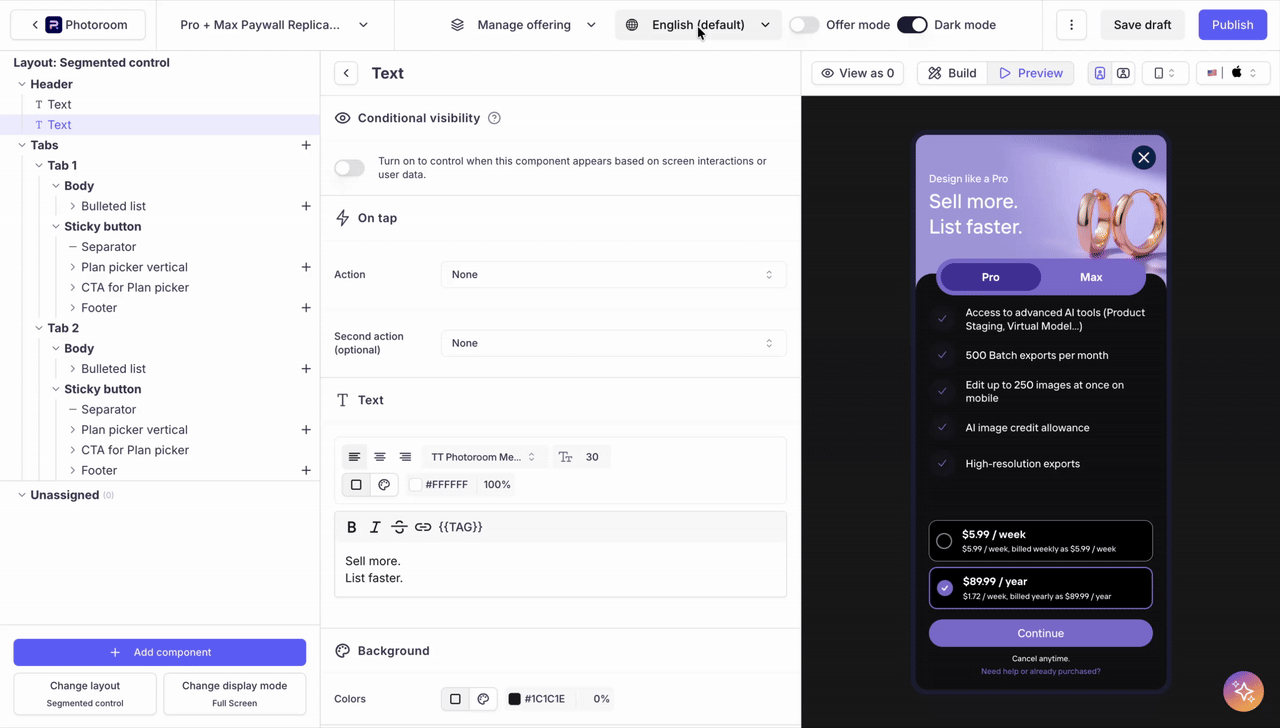Turn on the conditional visibility toggle
The image size is (1280, 728).
coord(349,168)
